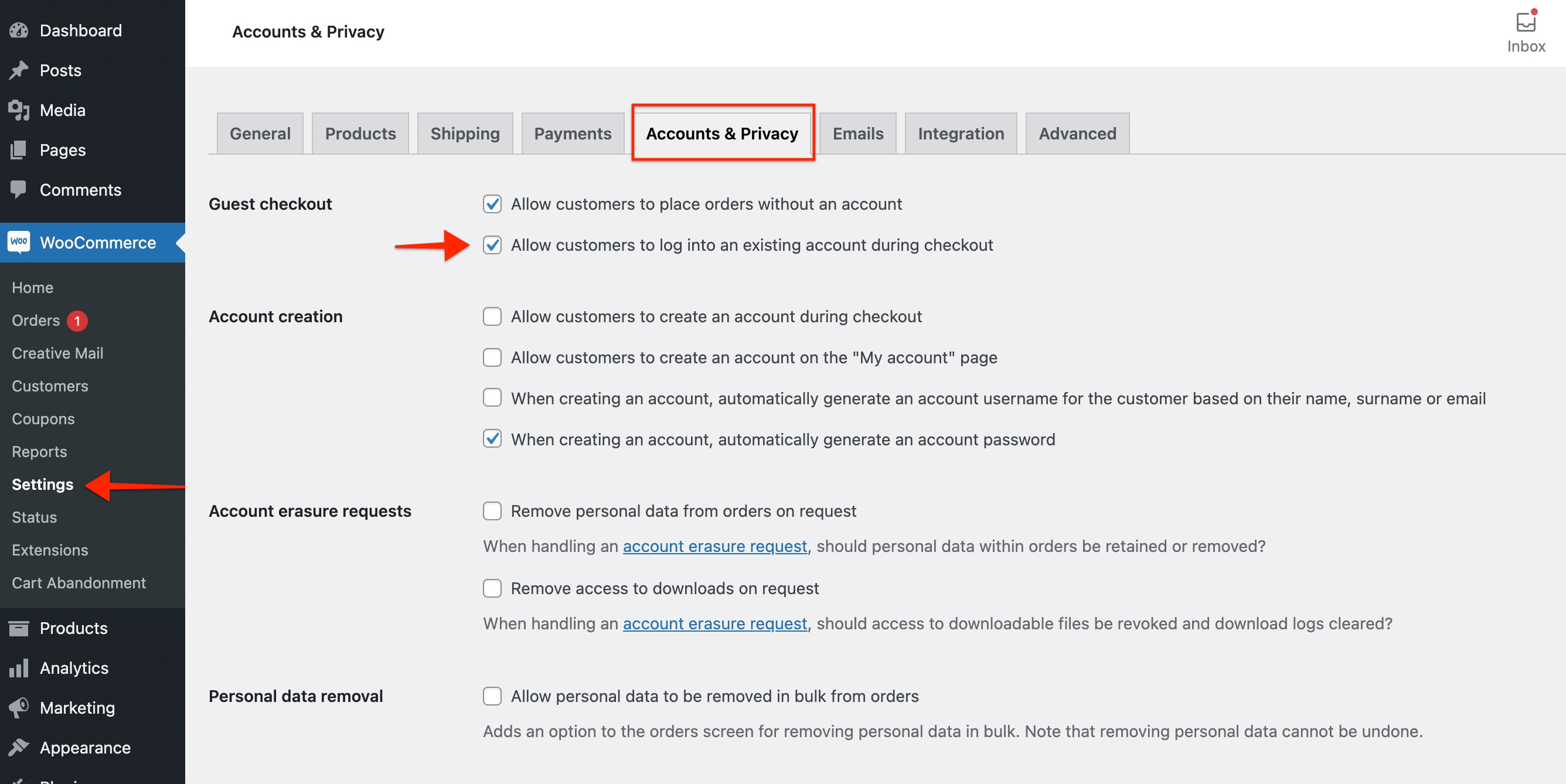Image resolution: width=1566 pixels, height=784 pixels.
Task: Toggle remove personal data from orders on request
Action: 492,510
